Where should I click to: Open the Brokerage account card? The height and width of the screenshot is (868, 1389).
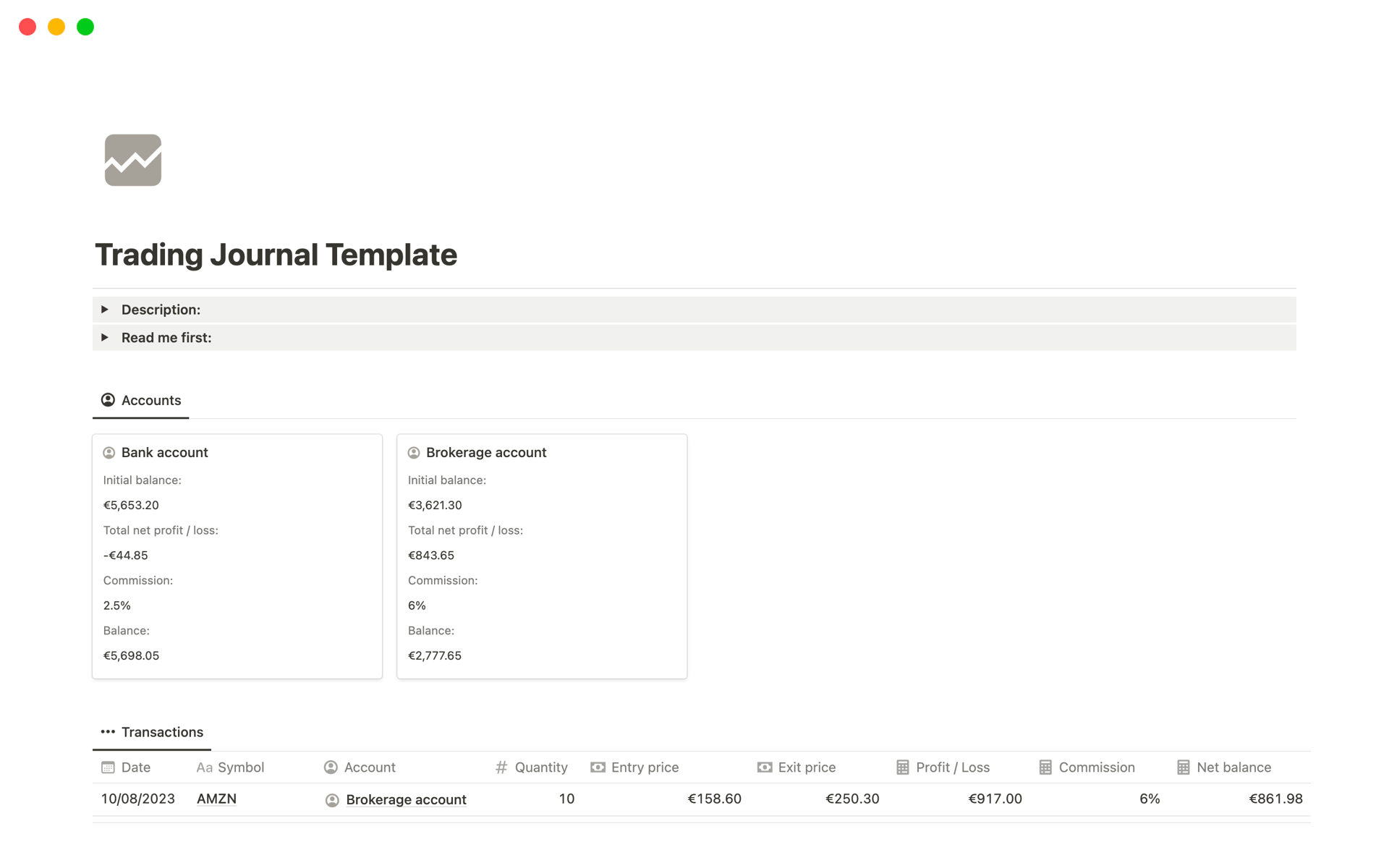click(487, 451)
